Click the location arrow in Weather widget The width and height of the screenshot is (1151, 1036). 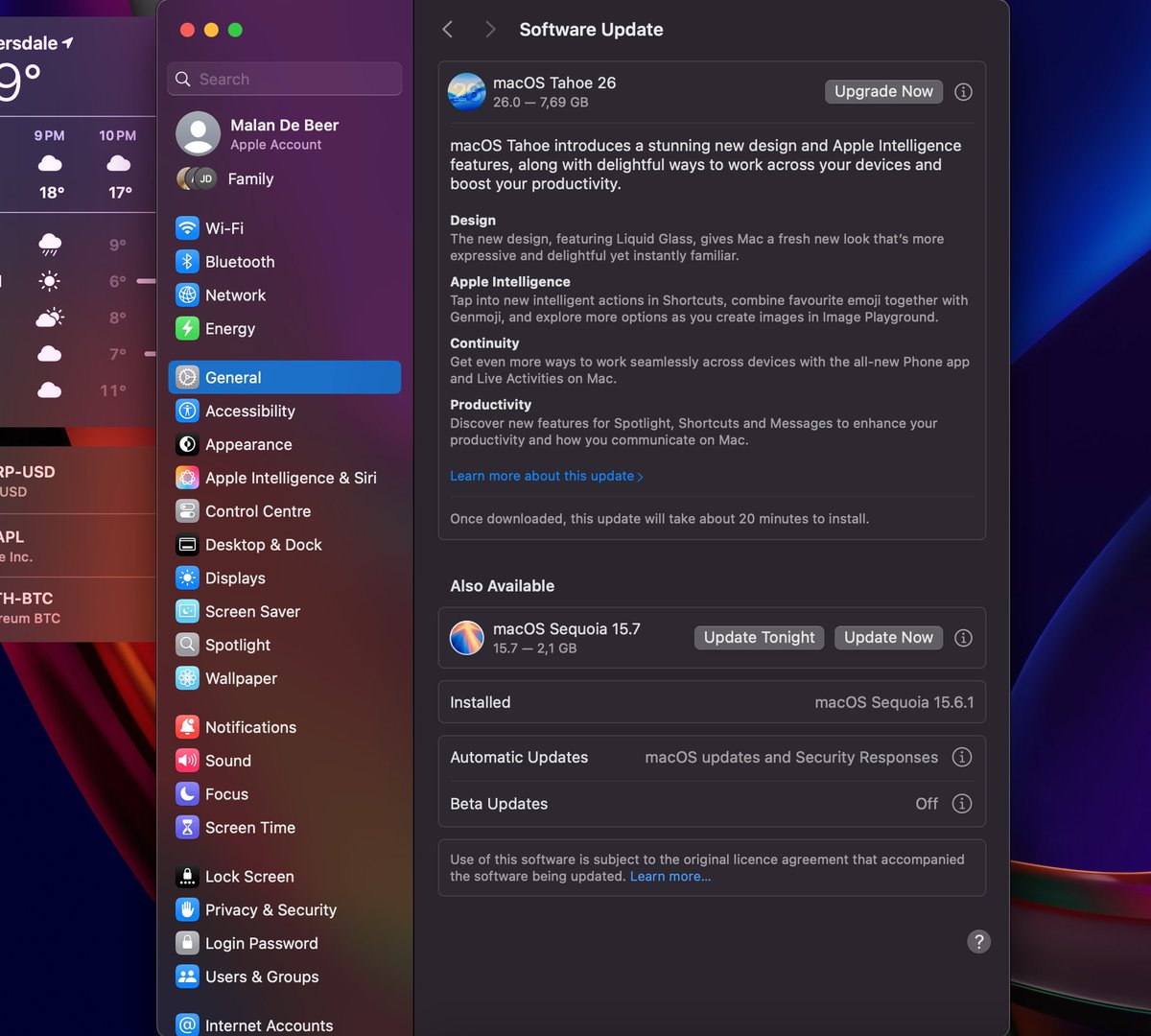pyautogui.click(x=67, y=43)
